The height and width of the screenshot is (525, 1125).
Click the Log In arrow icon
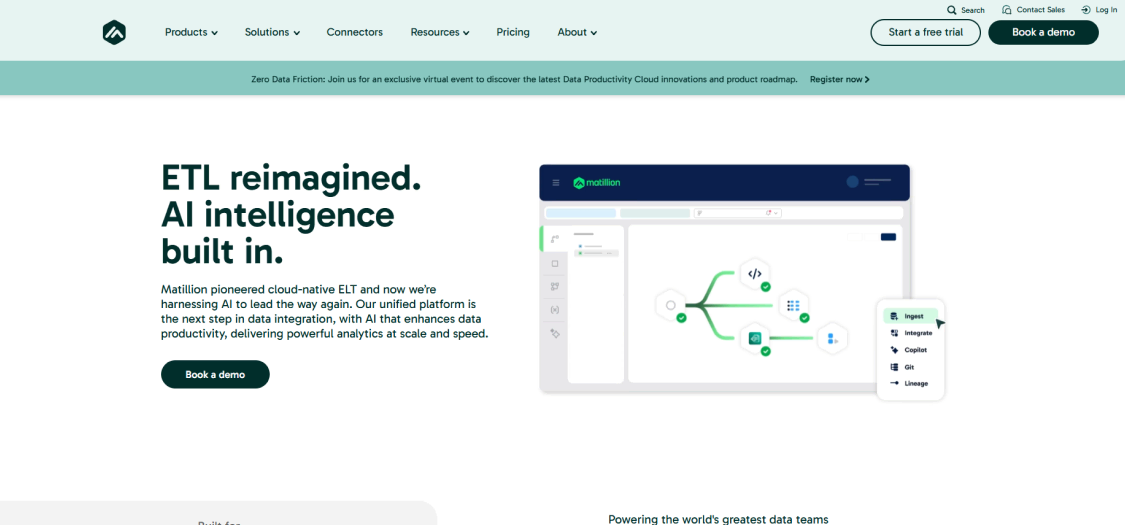tap(1085, 10)
